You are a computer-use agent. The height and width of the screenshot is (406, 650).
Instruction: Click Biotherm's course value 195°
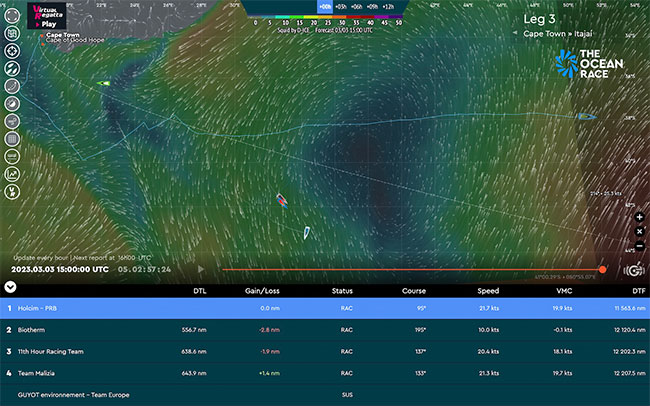point(420,330)
